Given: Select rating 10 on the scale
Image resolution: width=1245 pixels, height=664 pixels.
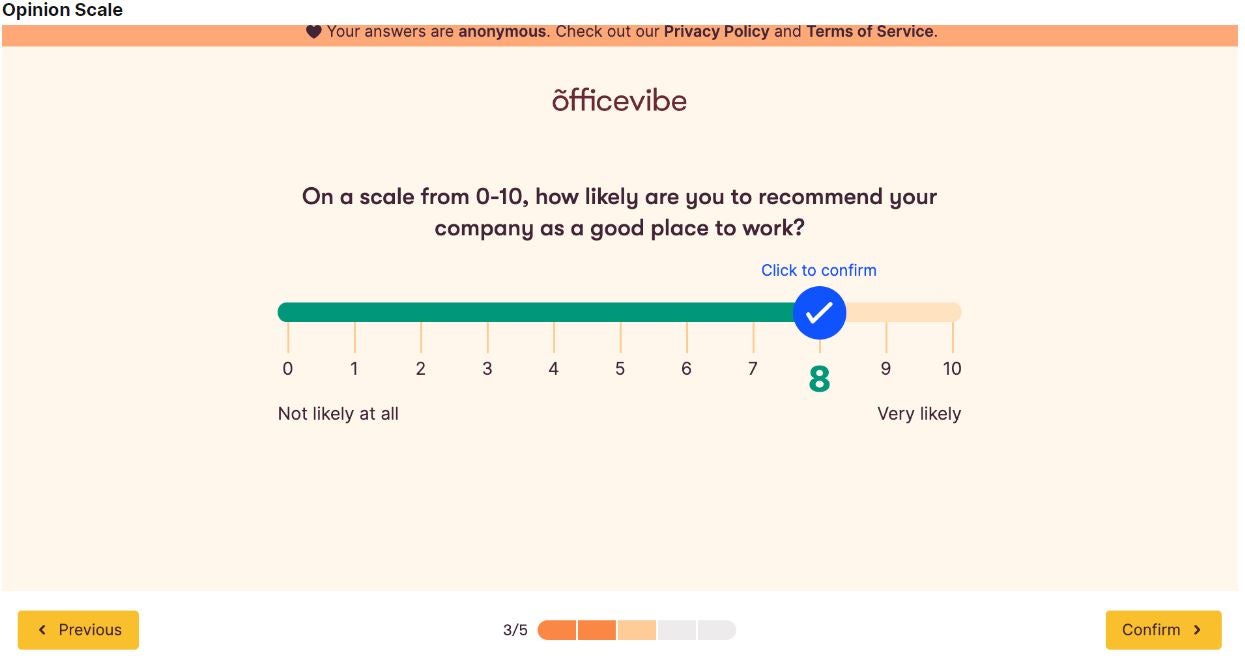Looking at the screenshot, I should pyautogui.click(x=952, y=369).
